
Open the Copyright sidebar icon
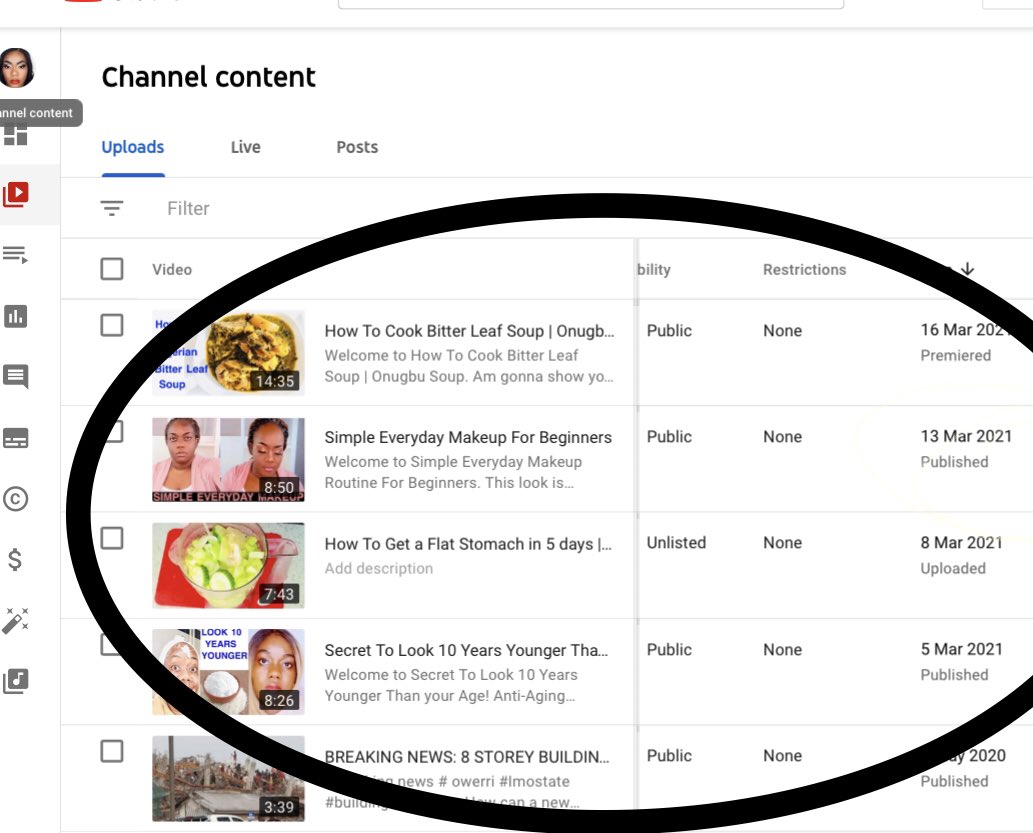pyautogui.click(x=15, y=499)
